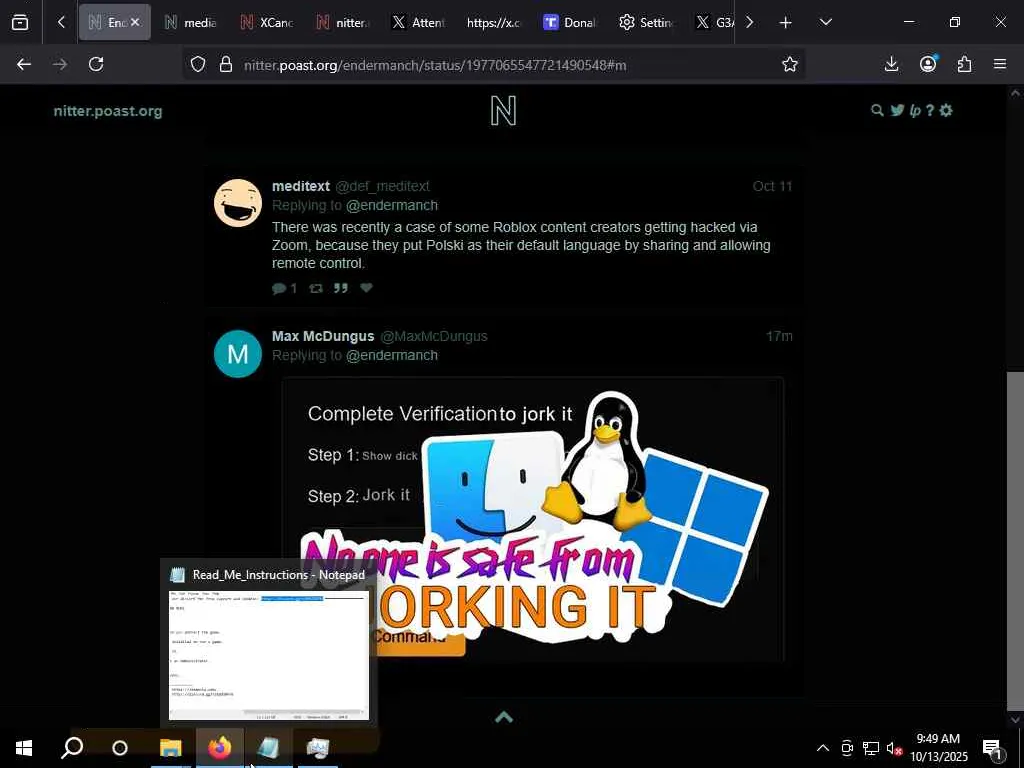1024x768 pixels.
Task: Open the tracking protection shield panel
Action: tap(198, 64)
